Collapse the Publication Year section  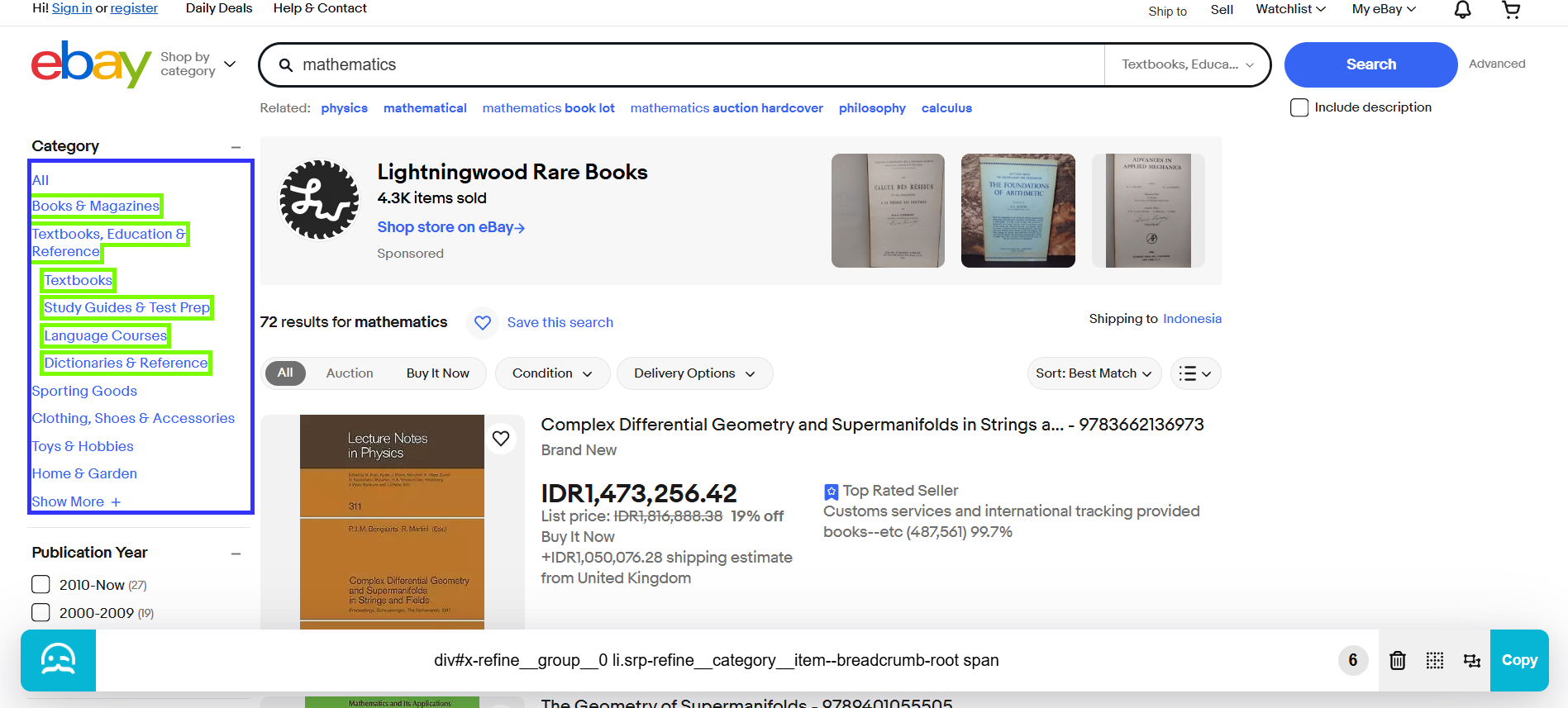coord(236,554)
